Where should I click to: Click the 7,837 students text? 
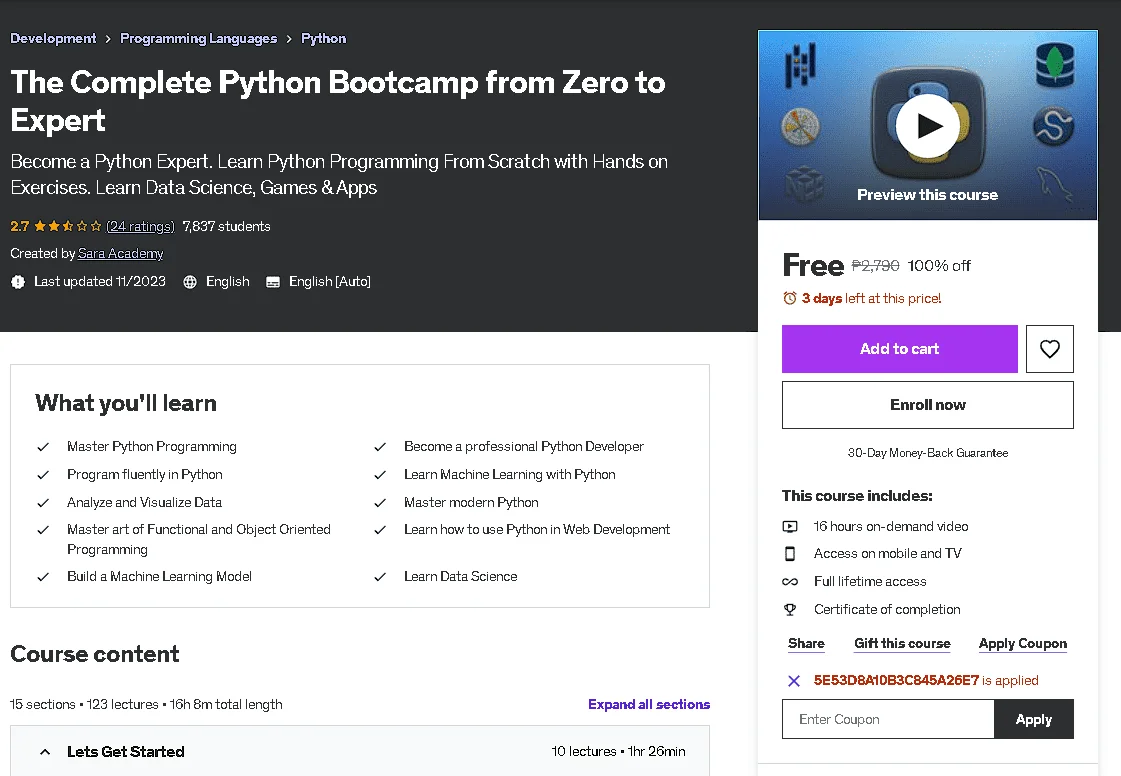(227, 227)
